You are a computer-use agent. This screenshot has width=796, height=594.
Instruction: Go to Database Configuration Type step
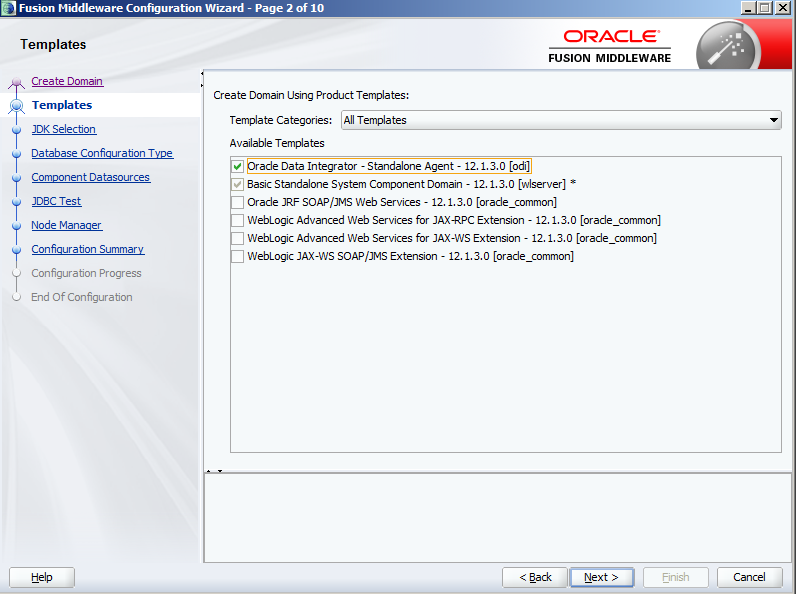(x=102, y=153)
